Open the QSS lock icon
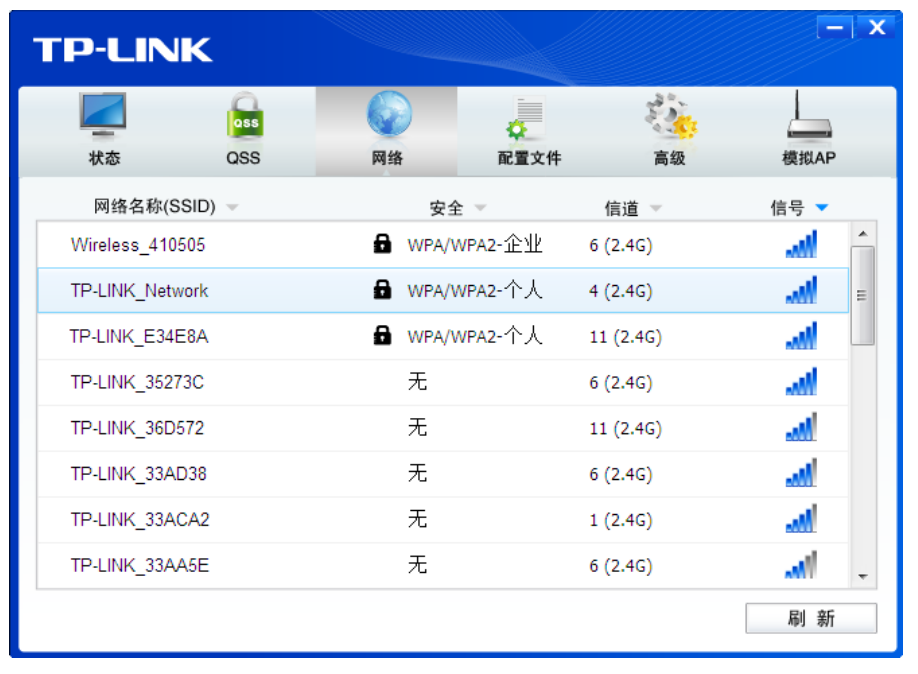918x674 pixels. pyautogui.click(x=243, y=116)
